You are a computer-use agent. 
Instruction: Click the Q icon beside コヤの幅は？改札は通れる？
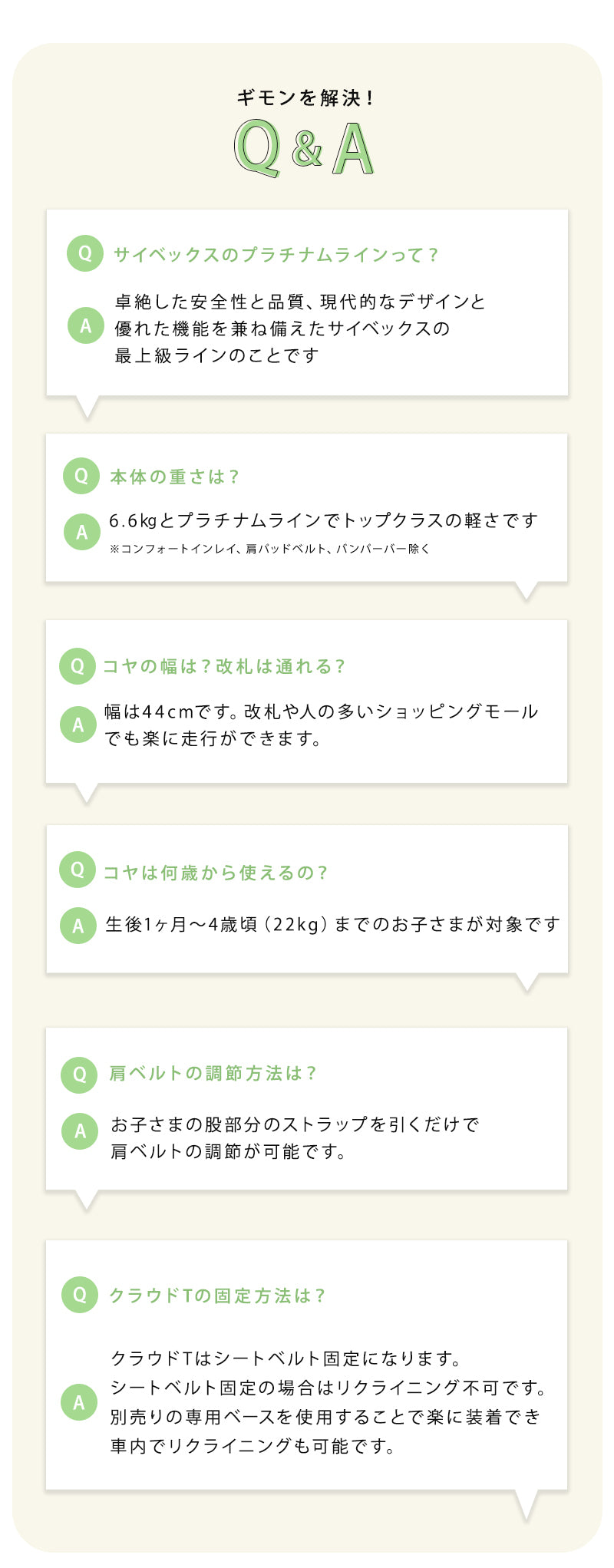tap(78, 665)
